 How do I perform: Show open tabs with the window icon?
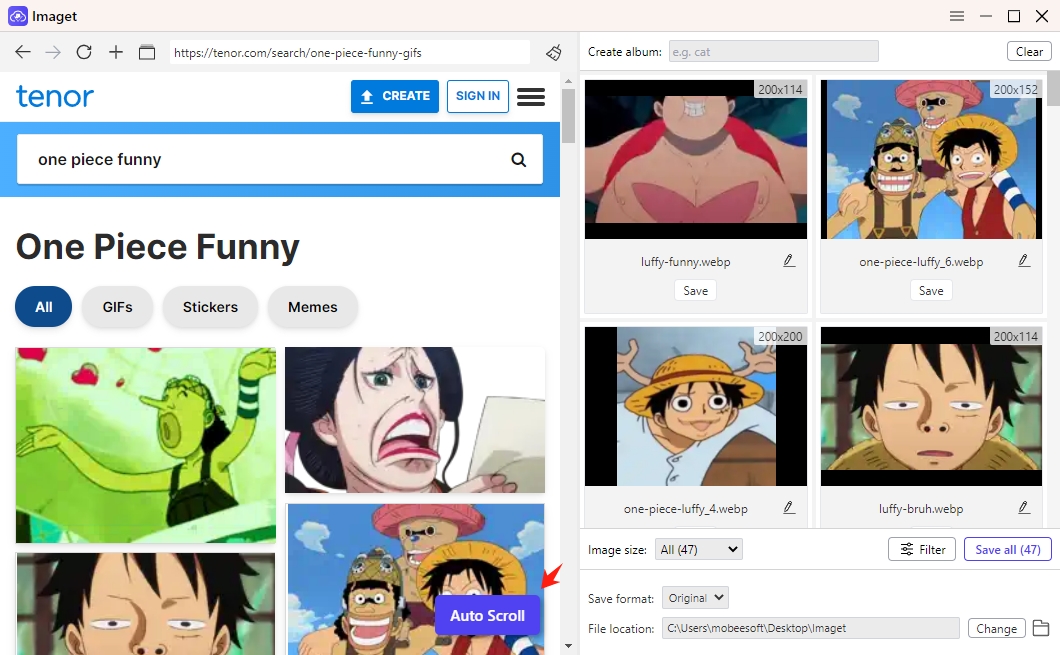click(x=147, y=52)
